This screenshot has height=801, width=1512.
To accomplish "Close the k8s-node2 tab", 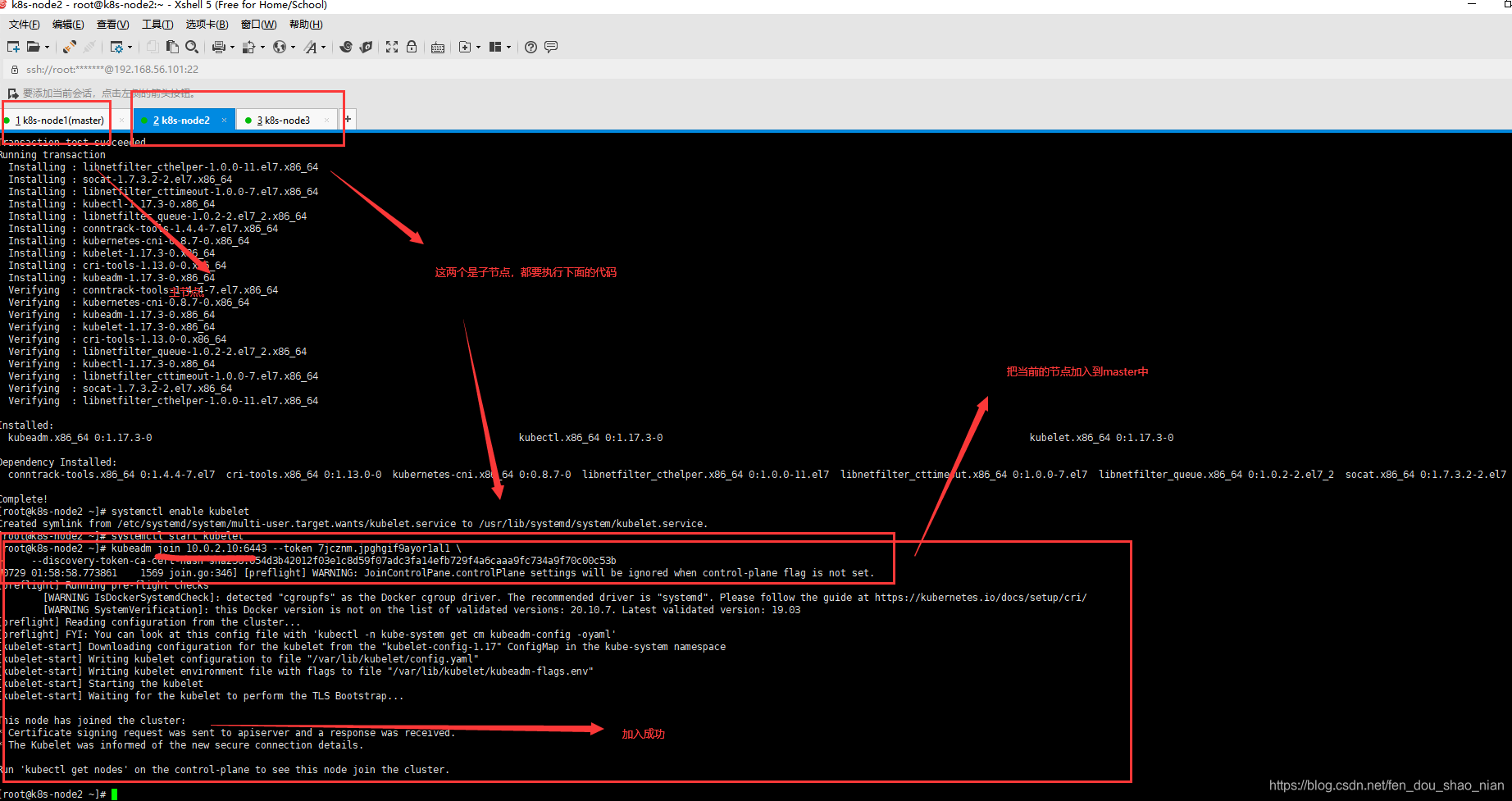I will pyautogui.click(x=224, y=121).
